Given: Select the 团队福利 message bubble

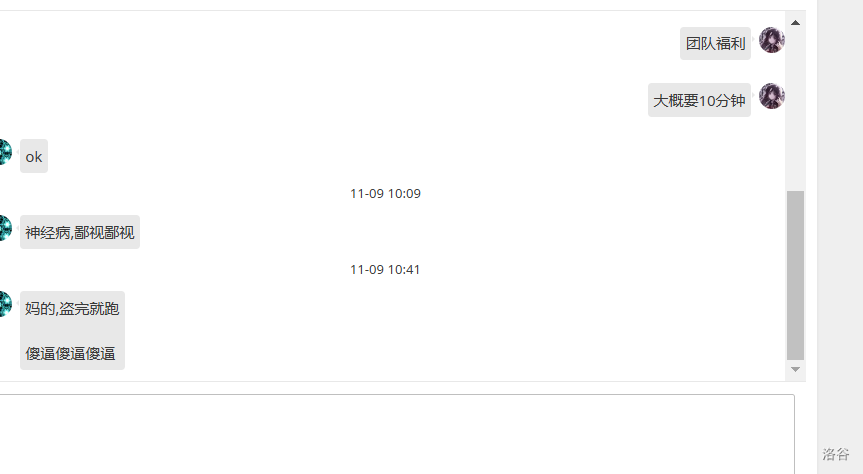Looking at the screenshot, I should [x=715, y=44].
